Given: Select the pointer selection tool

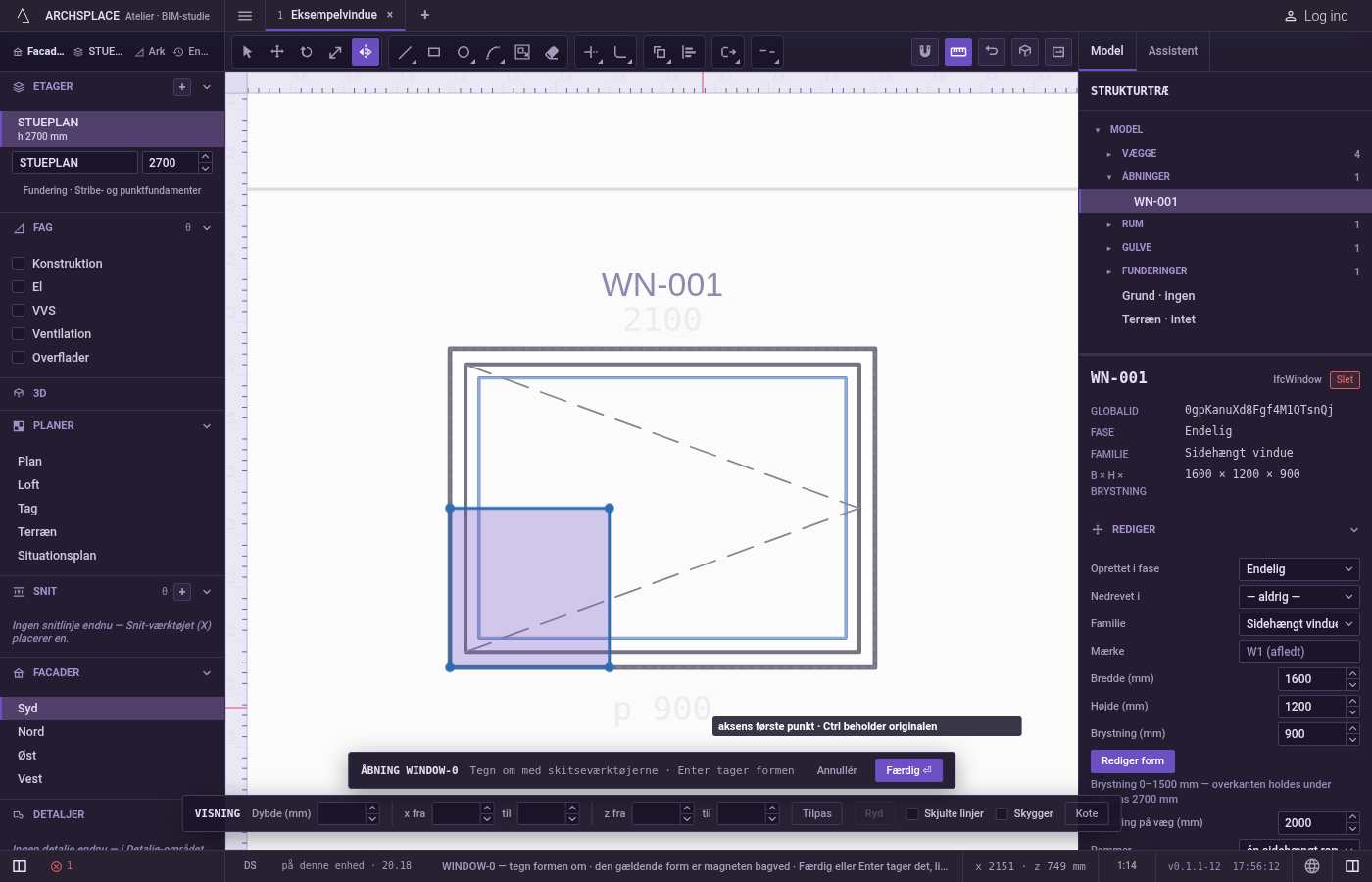Looking at the screenshot, I should tap(247, 52).
